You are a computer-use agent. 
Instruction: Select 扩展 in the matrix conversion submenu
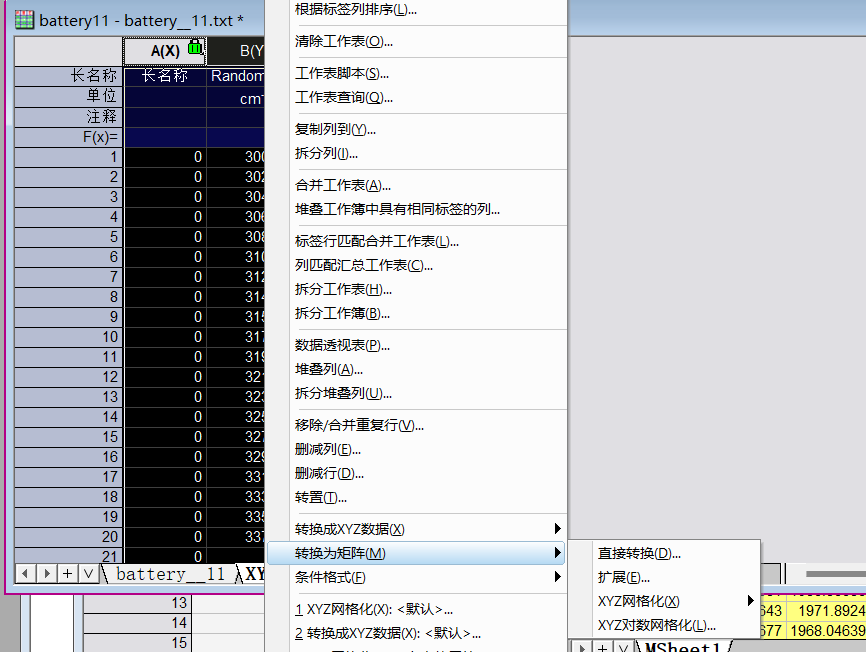624,577
